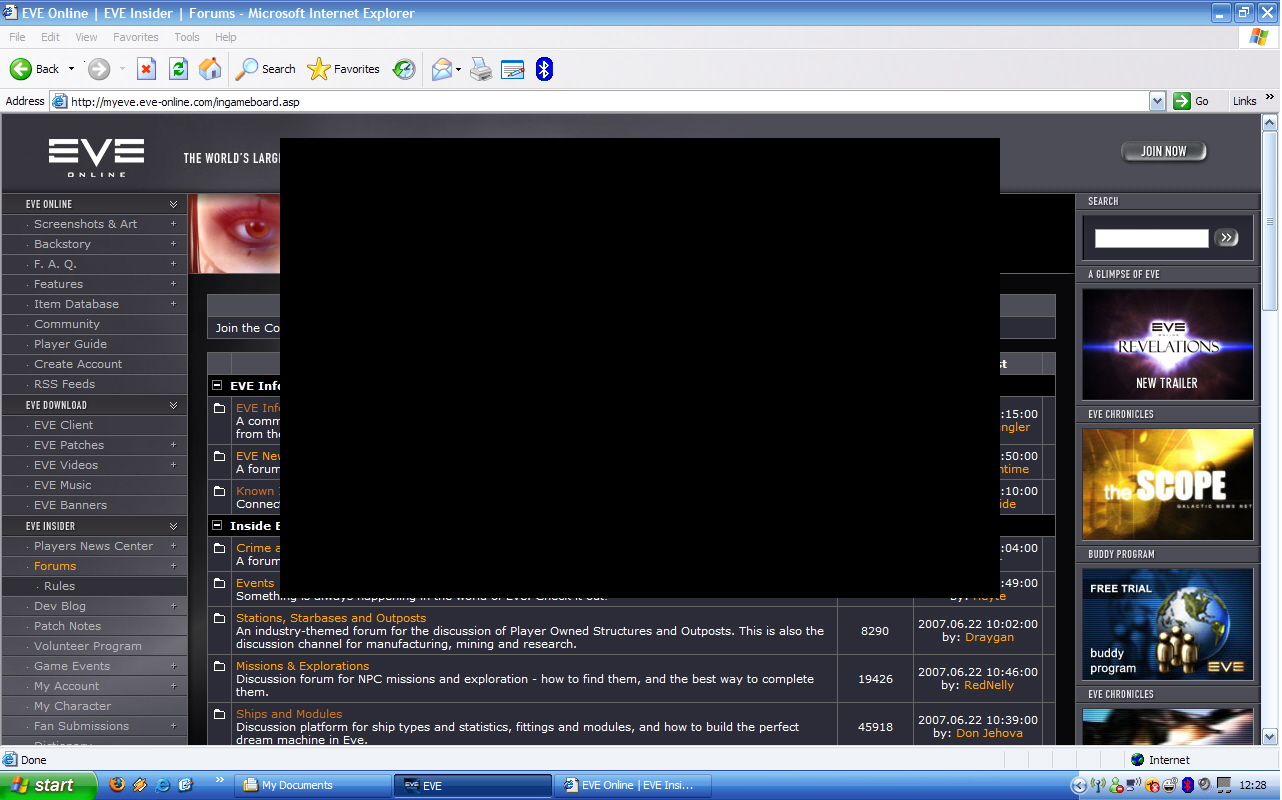Print the page with the printer icon
Screen dimensions: 1282x800
pyautogui.click(x=481, y=69)
